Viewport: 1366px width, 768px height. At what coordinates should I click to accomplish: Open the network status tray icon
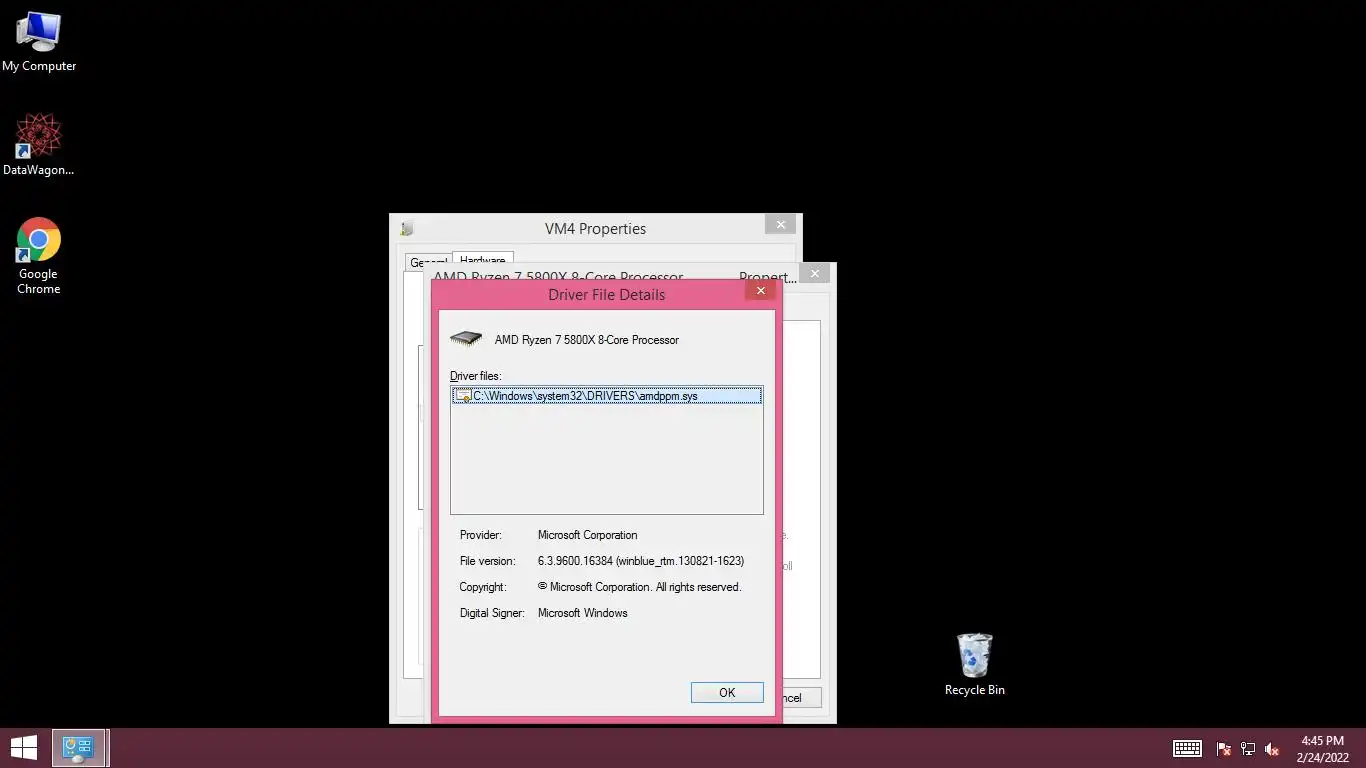(1248, 748)
